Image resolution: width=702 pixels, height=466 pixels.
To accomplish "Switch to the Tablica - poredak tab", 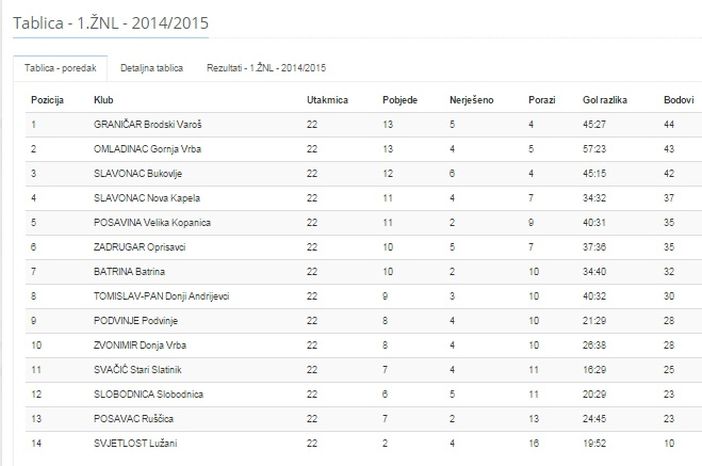I will tap(60, 68).
